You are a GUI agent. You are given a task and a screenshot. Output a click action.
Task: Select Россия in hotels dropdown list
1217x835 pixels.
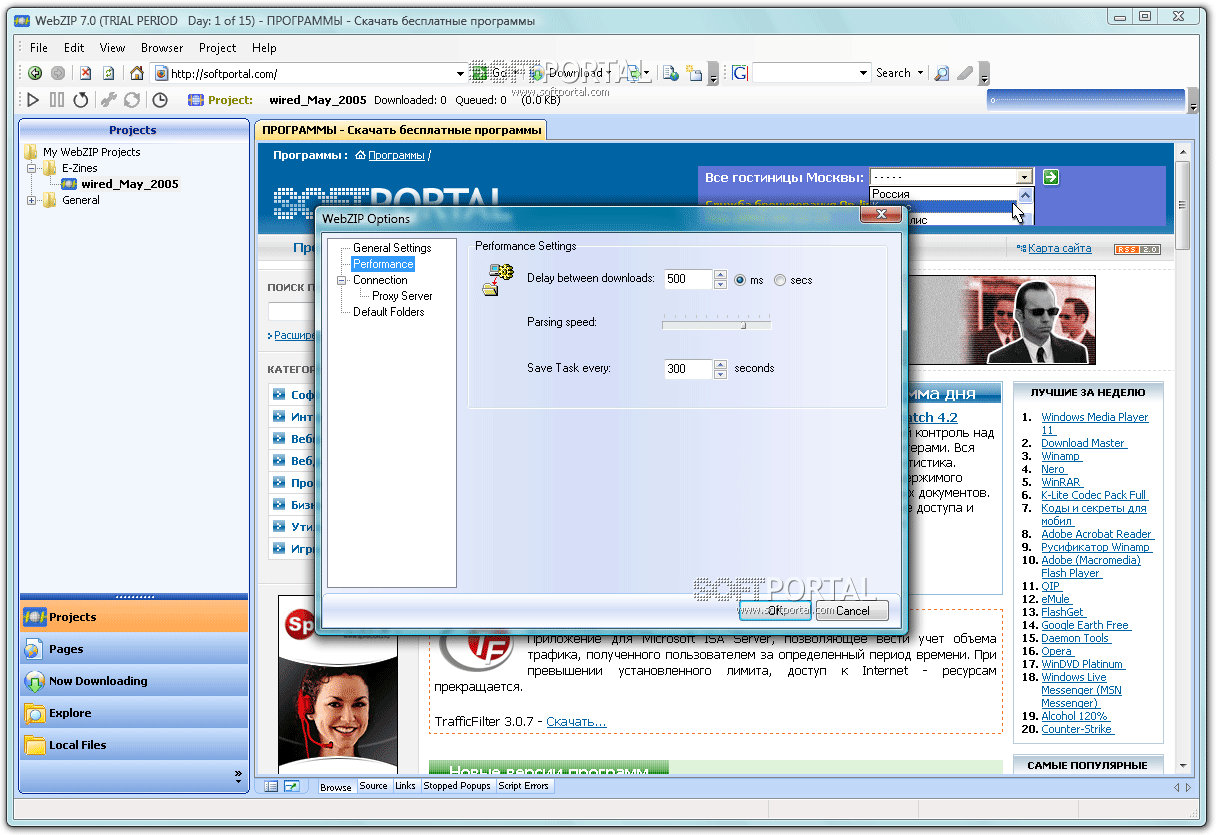(944, 194)
